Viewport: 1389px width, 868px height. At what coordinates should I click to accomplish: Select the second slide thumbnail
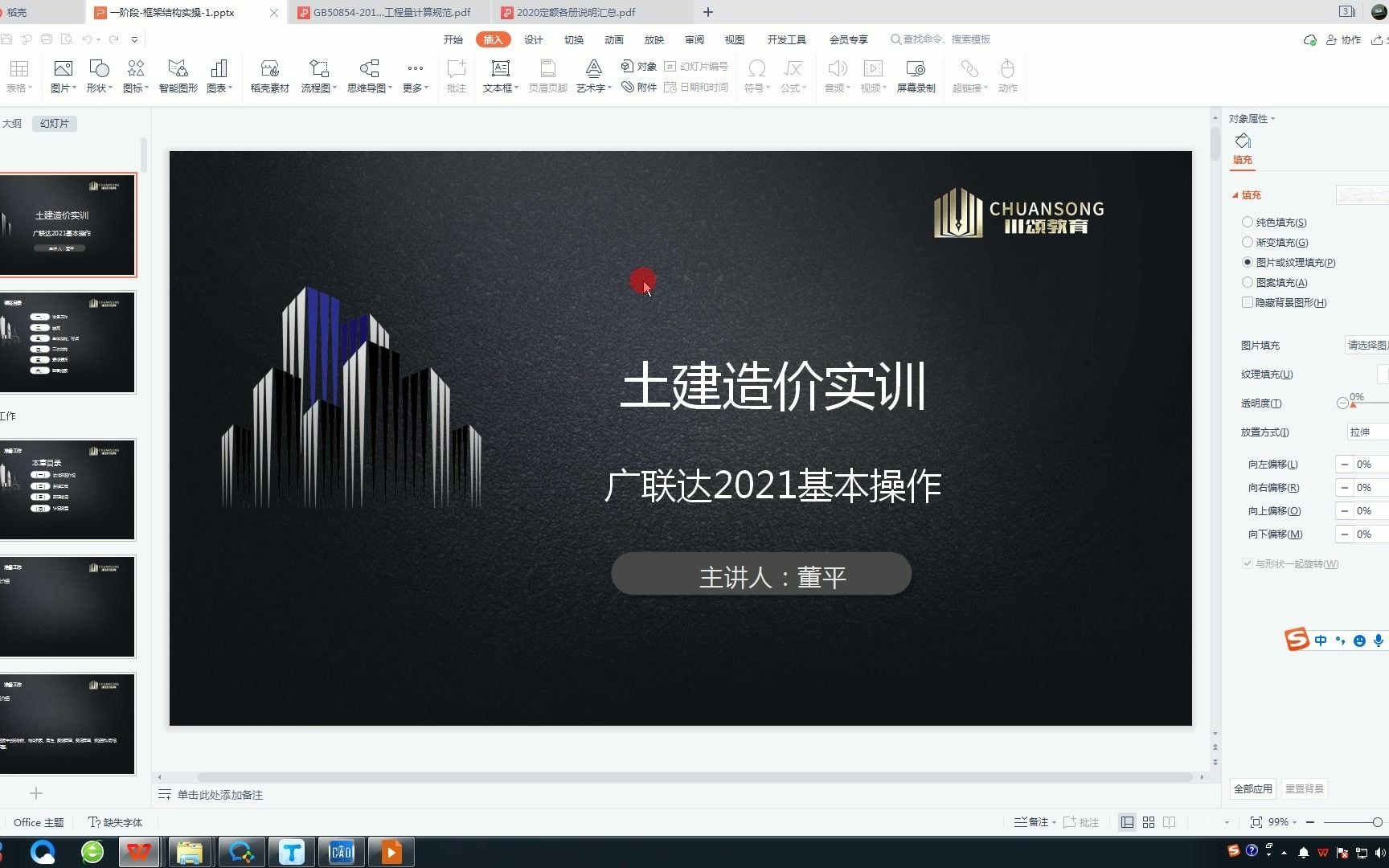68,342
